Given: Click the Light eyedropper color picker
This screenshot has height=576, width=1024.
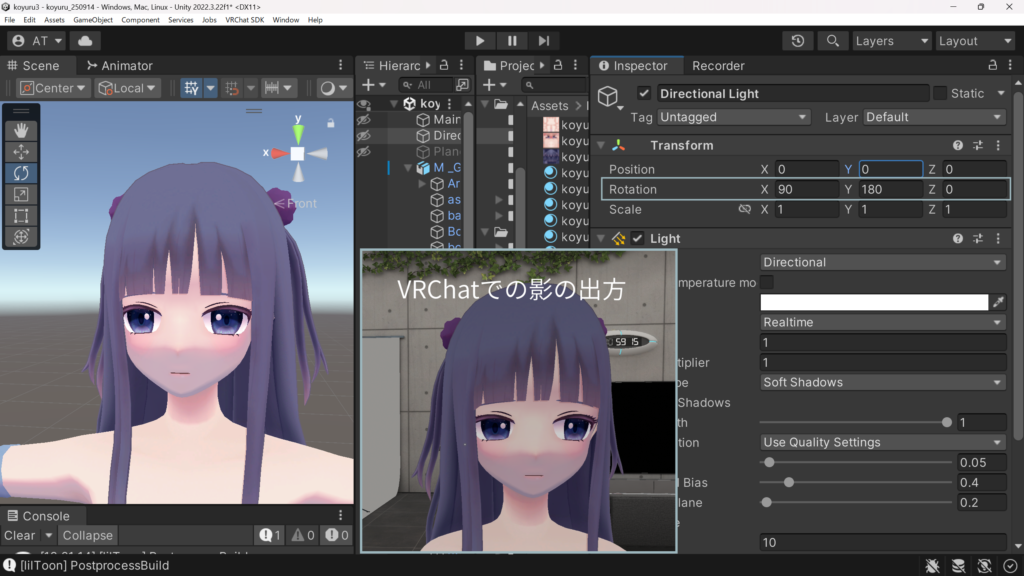Looking at the screenshot, I should 999,302.
